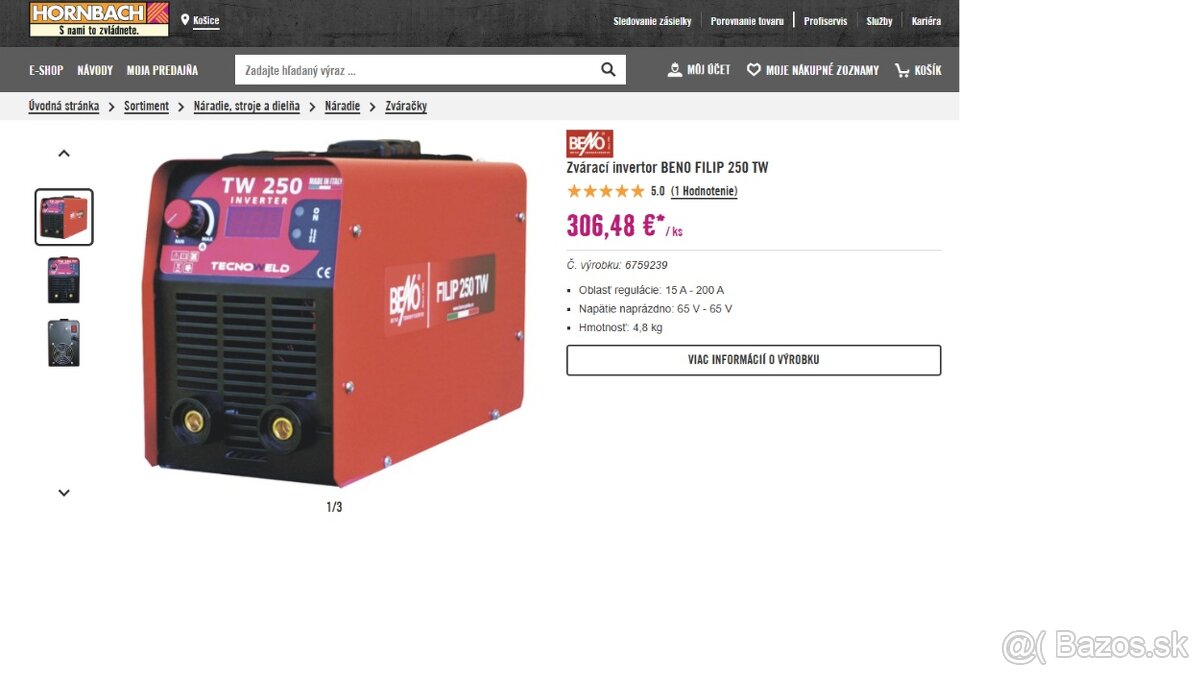Select the second product thumbnail
Image resolution: width=1200 pixels, height=675 pixels.
(64, 280)
